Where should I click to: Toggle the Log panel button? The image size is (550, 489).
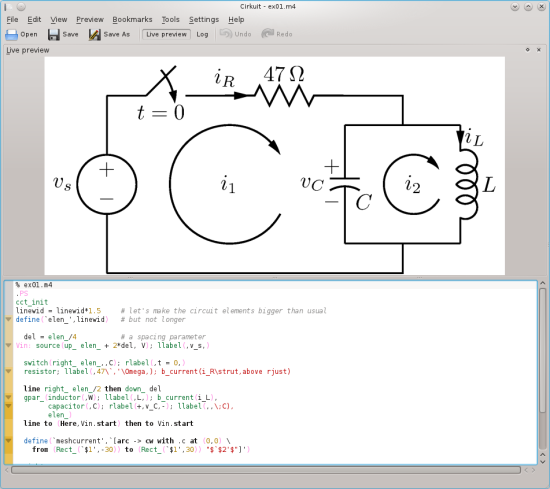click(x=202, y=34)
